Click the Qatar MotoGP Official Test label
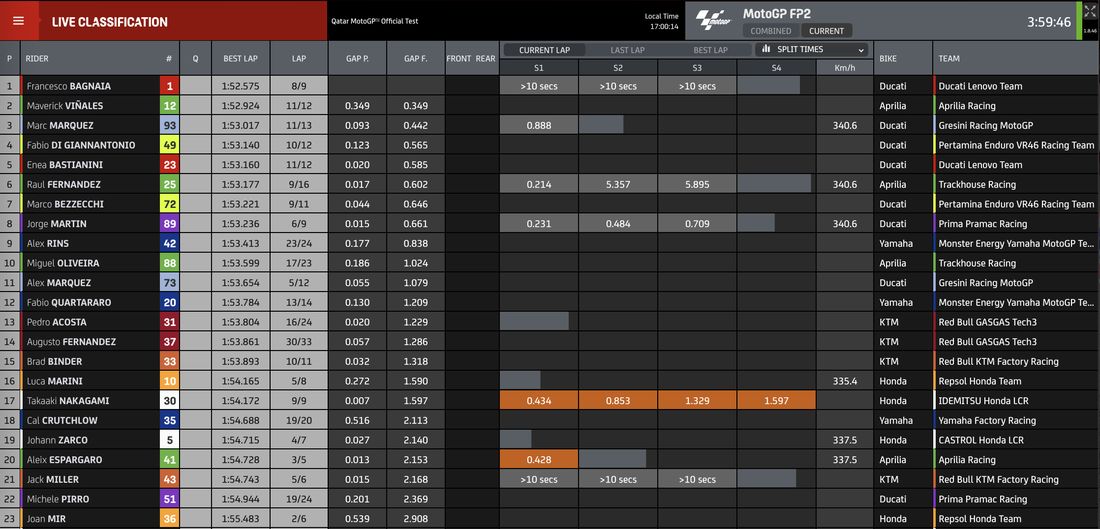Image resolution: width=1100 pixels, height=529 pixels. (x=375, y=21)
